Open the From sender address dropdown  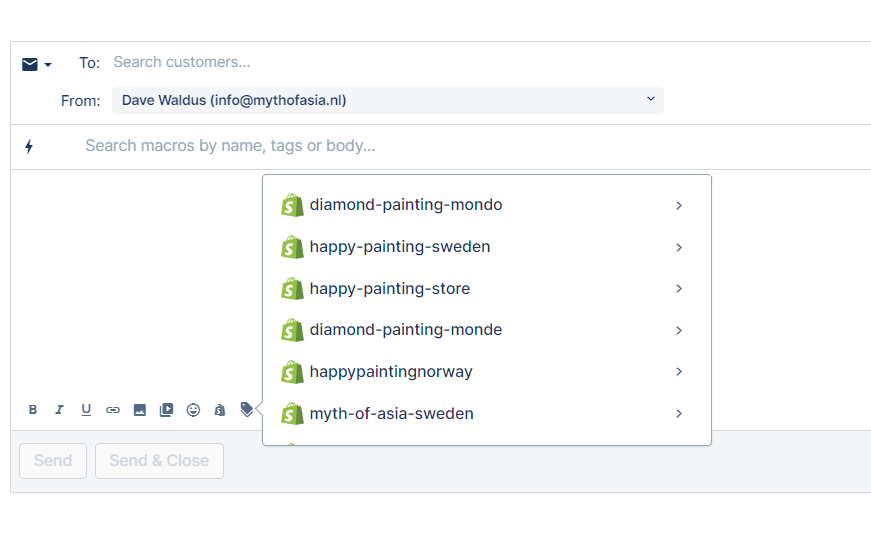click(388, 100)
